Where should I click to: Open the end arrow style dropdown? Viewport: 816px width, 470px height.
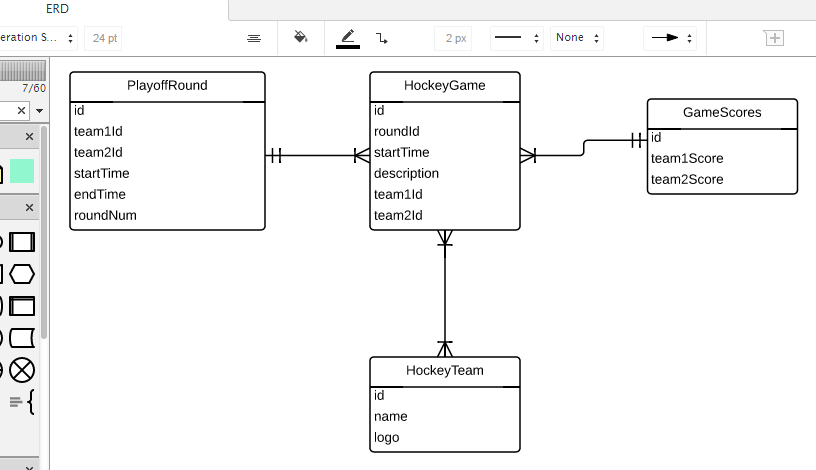(670, 38)
